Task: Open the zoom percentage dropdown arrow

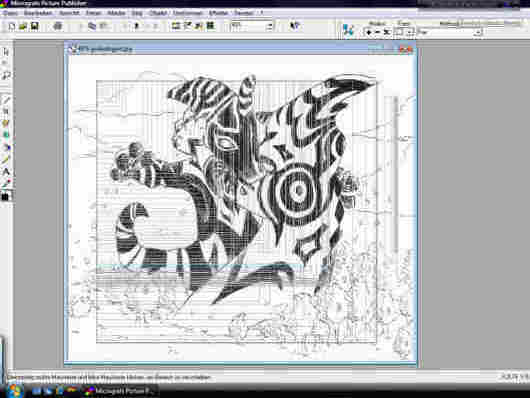Action: [x=270, y=26]
